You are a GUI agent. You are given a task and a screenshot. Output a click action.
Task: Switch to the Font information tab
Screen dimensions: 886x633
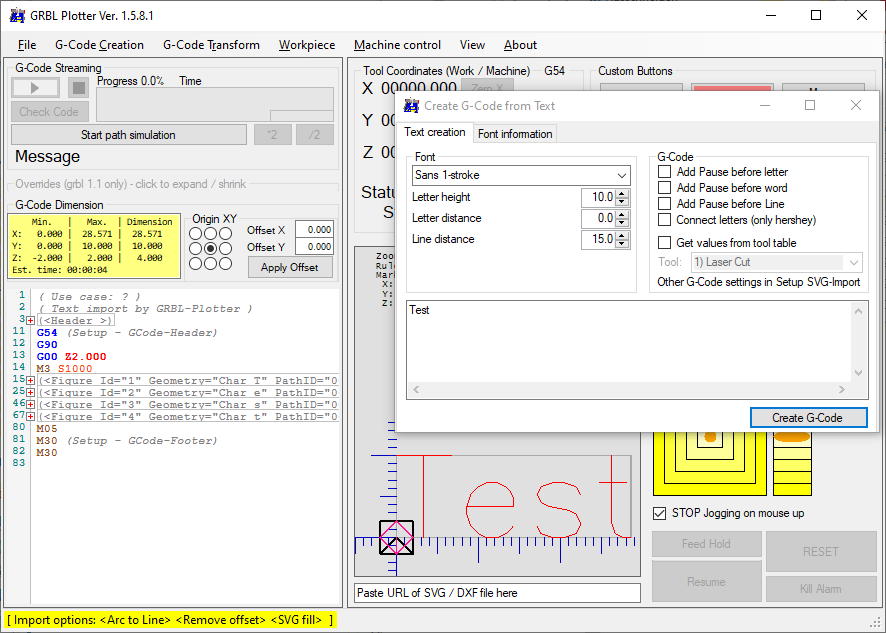click(x=514, y=132)
